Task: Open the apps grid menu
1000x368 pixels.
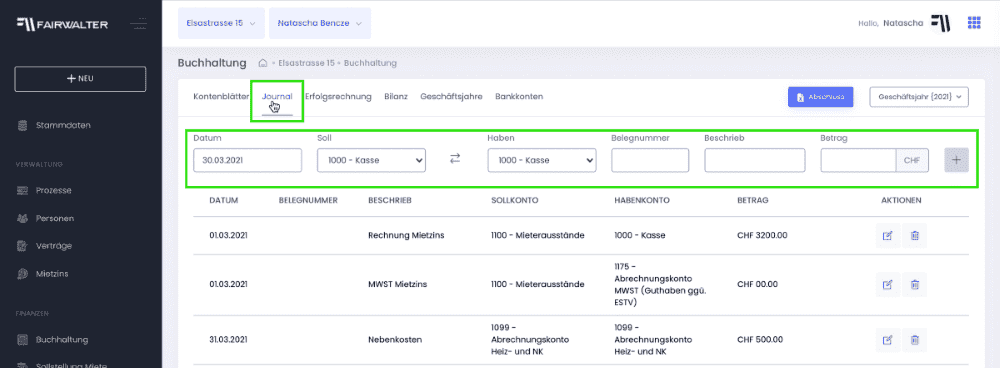Action: (974, 23)
